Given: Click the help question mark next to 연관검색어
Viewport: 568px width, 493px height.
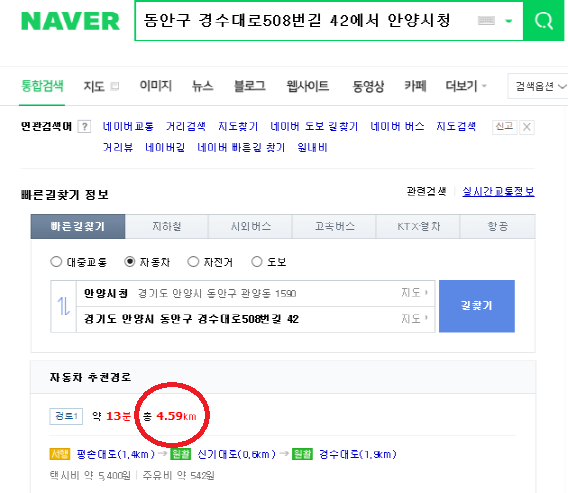Looking at the screenshot, I should [x=84, y=127].
